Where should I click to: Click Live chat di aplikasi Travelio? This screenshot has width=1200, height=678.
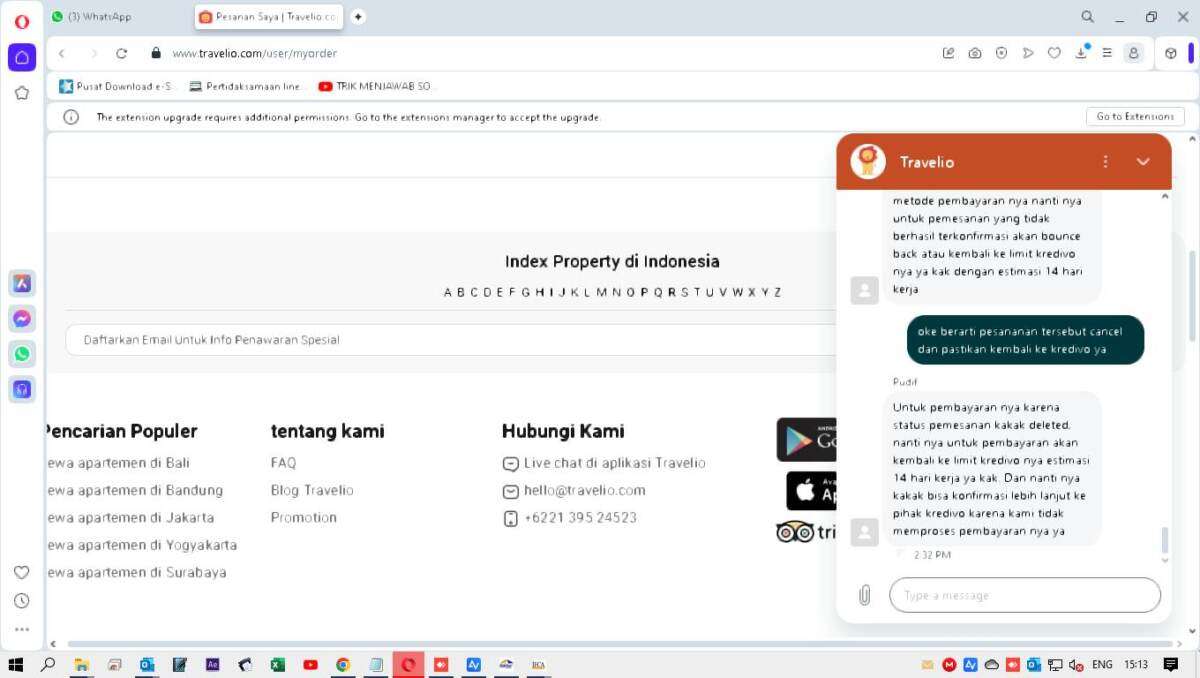615,463
